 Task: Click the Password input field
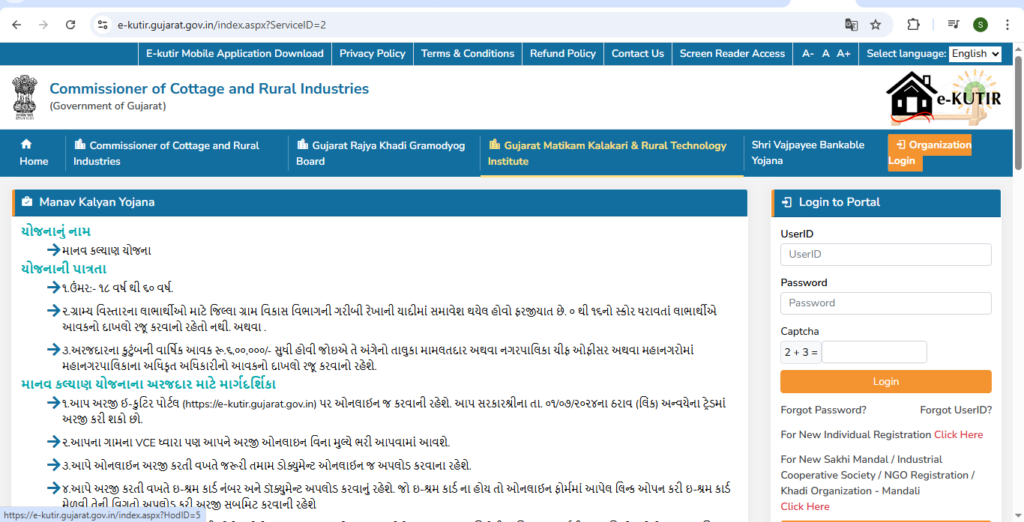(886, 303)
